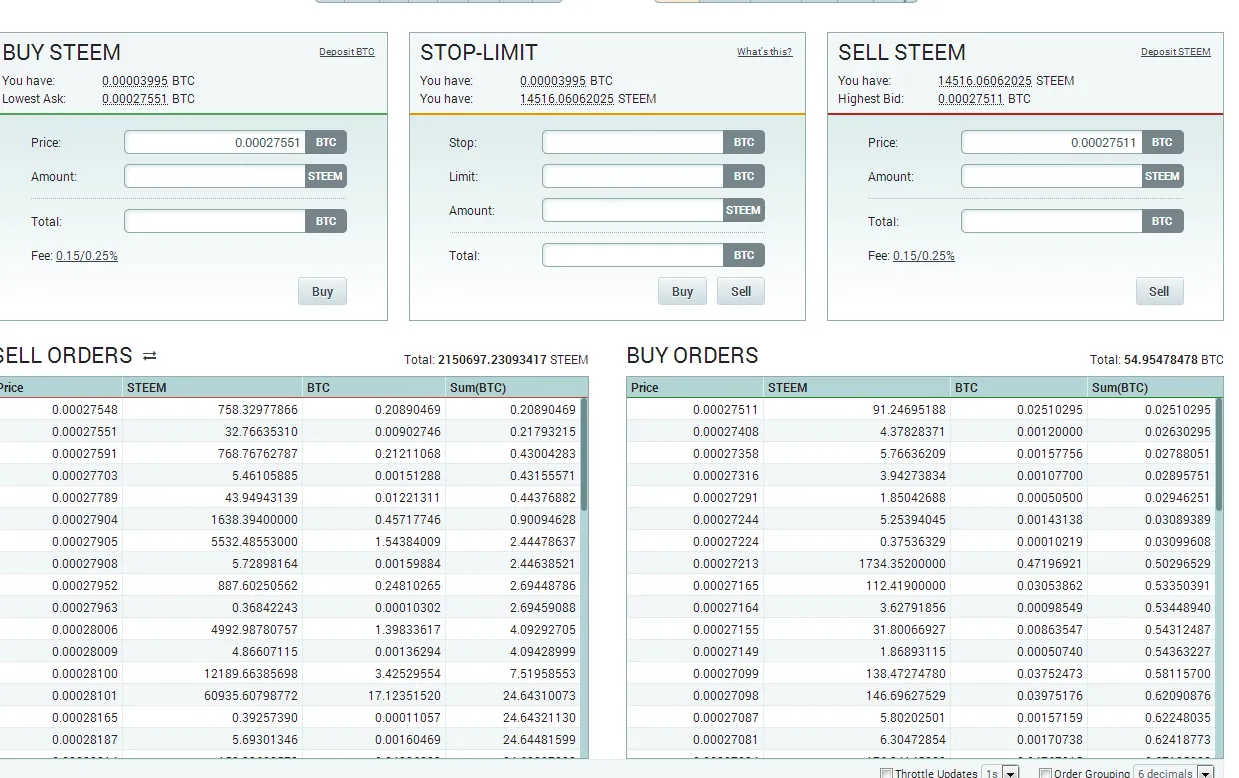The height and width of the screenshot is (778, 1239).
Task: Select buy order at price 0.00027099
Action: point(921,674)
